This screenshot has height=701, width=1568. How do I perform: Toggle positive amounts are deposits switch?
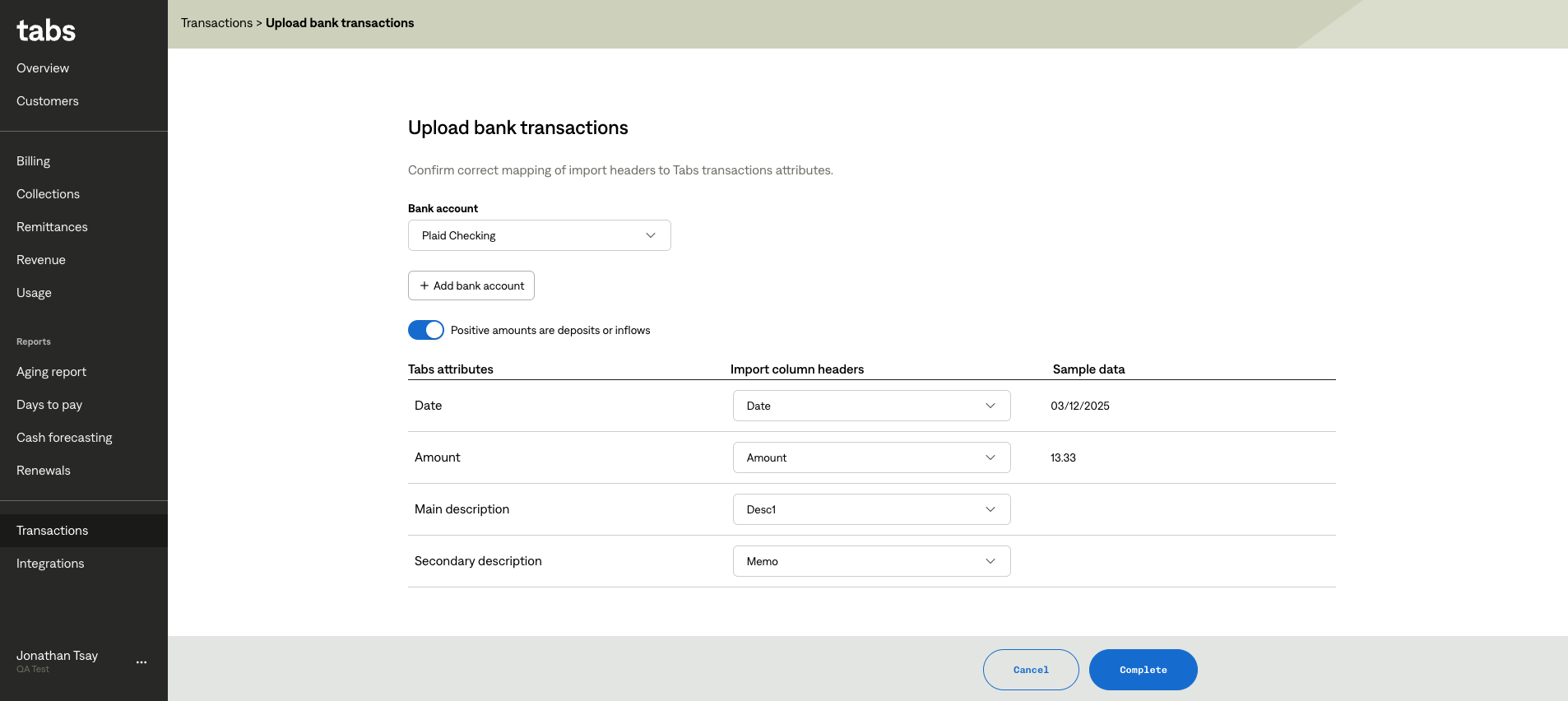pos(426,330)
